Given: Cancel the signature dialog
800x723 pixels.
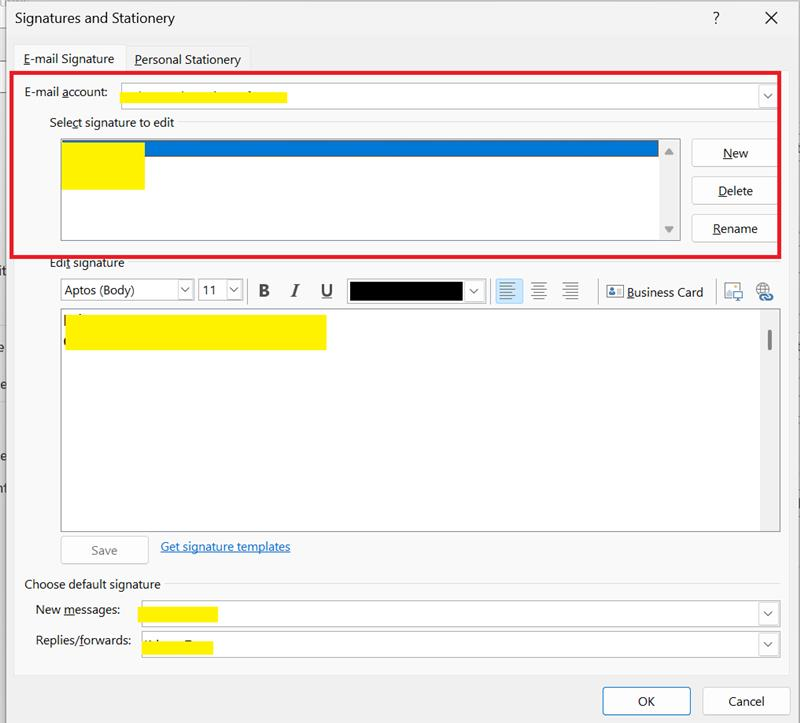Looking at the screenshot, I should (x=746, y=701).
